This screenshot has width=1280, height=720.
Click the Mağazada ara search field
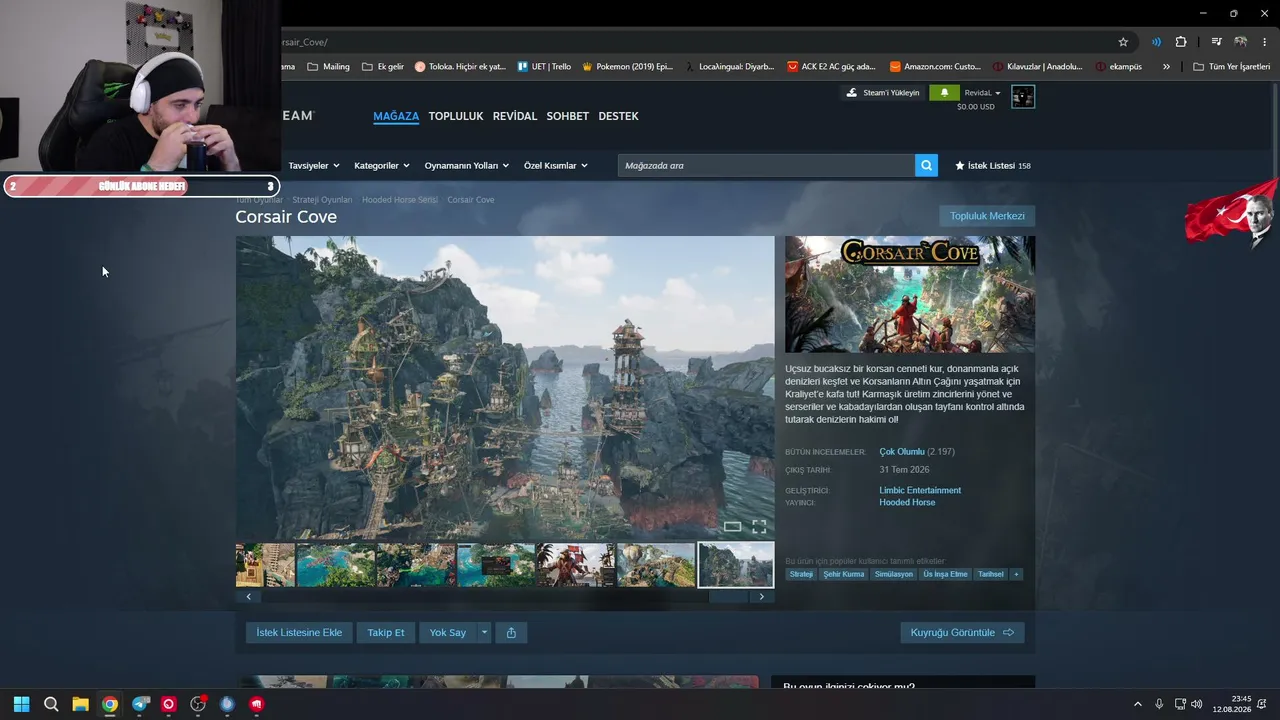pyautogui.click(x=766, y=165)
